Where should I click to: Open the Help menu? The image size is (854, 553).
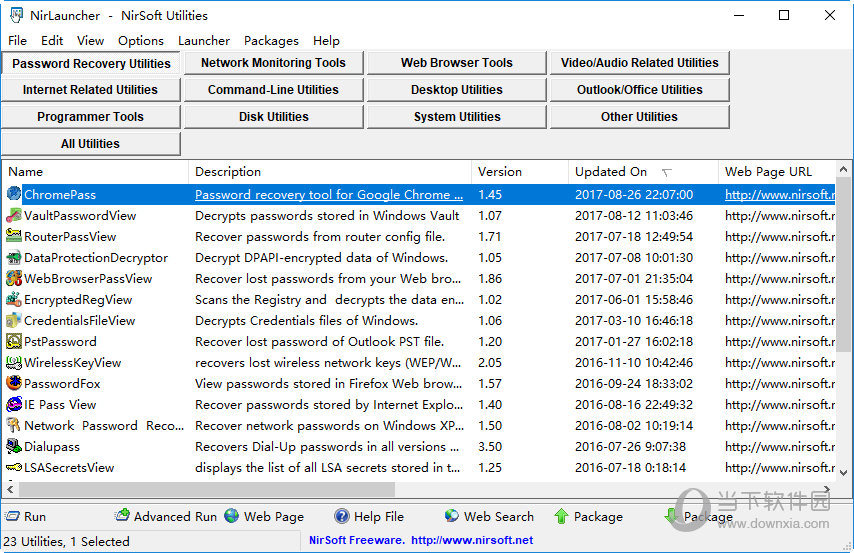click(x=326, y=41)
